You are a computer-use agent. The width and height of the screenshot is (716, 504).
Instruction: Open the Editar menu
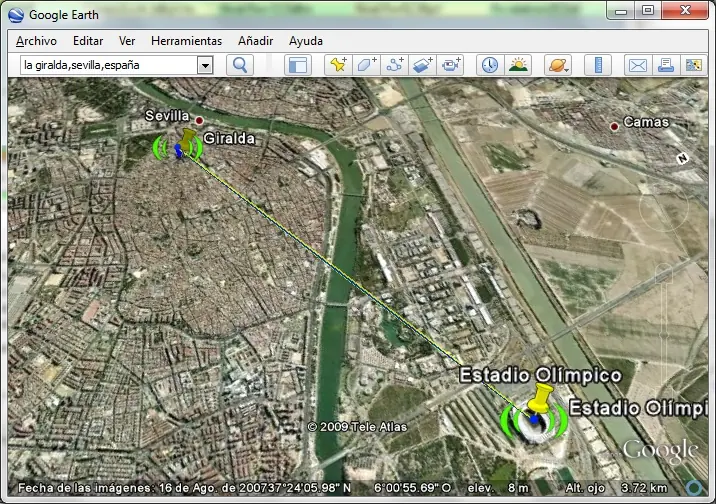click(88, 41)
